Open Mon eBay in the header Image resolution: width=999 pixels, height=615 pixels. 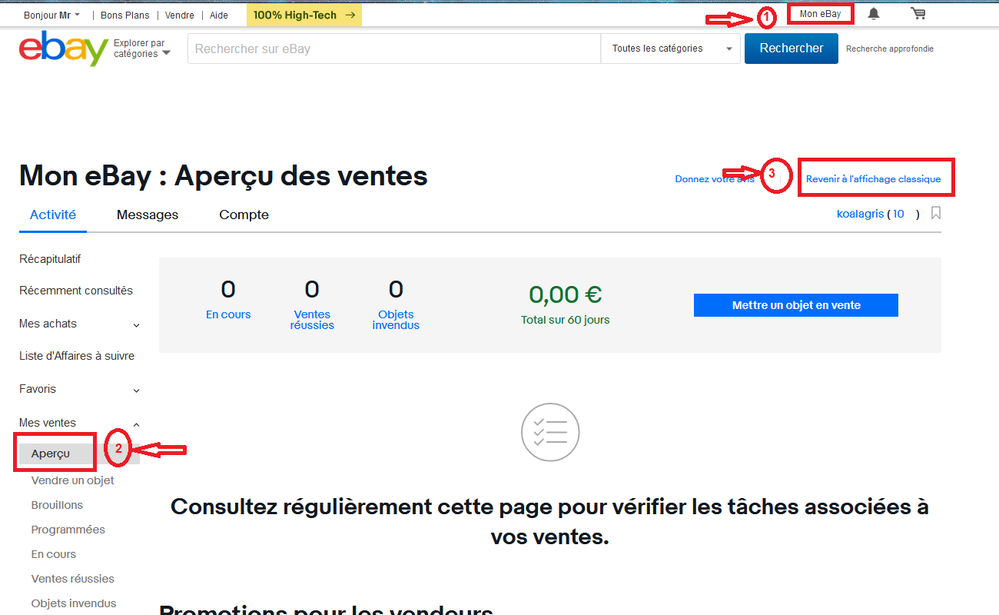pos(820,13)
